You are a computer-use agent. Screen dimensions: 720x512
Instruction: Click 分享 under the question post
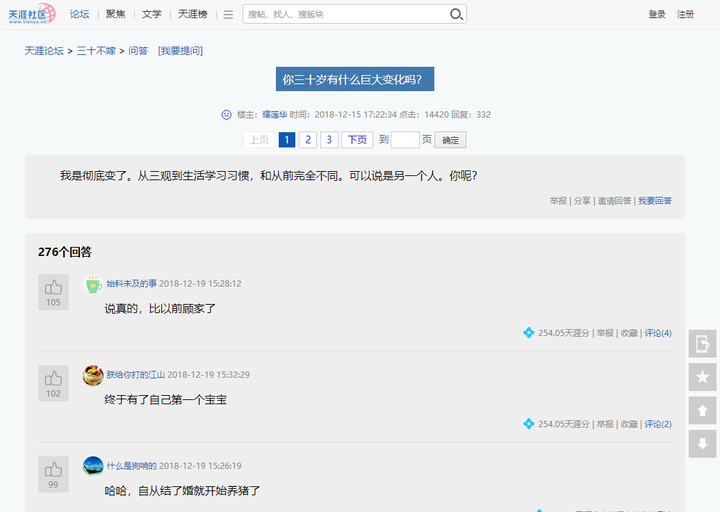tap(582, 201)
